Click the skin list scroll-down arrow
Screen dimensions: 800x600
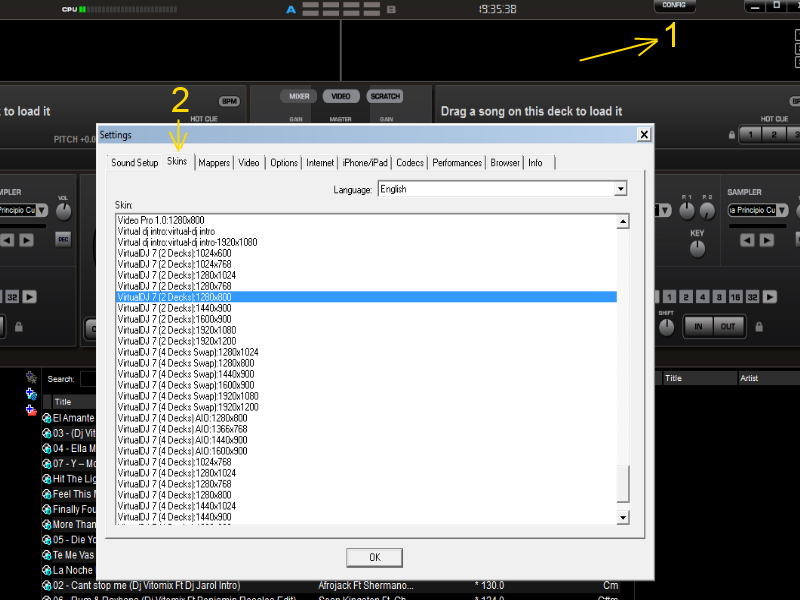pyautogui.click(x=622, y=517)
